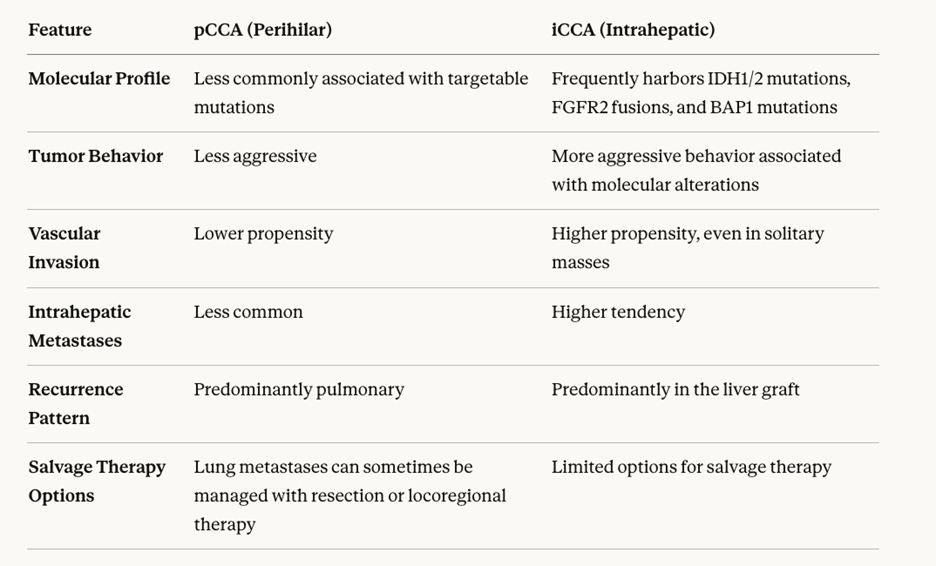936x566 pixels.
Task: Click "Predominantly in the liver graft" cell
Action: click(x=675, y=389)
